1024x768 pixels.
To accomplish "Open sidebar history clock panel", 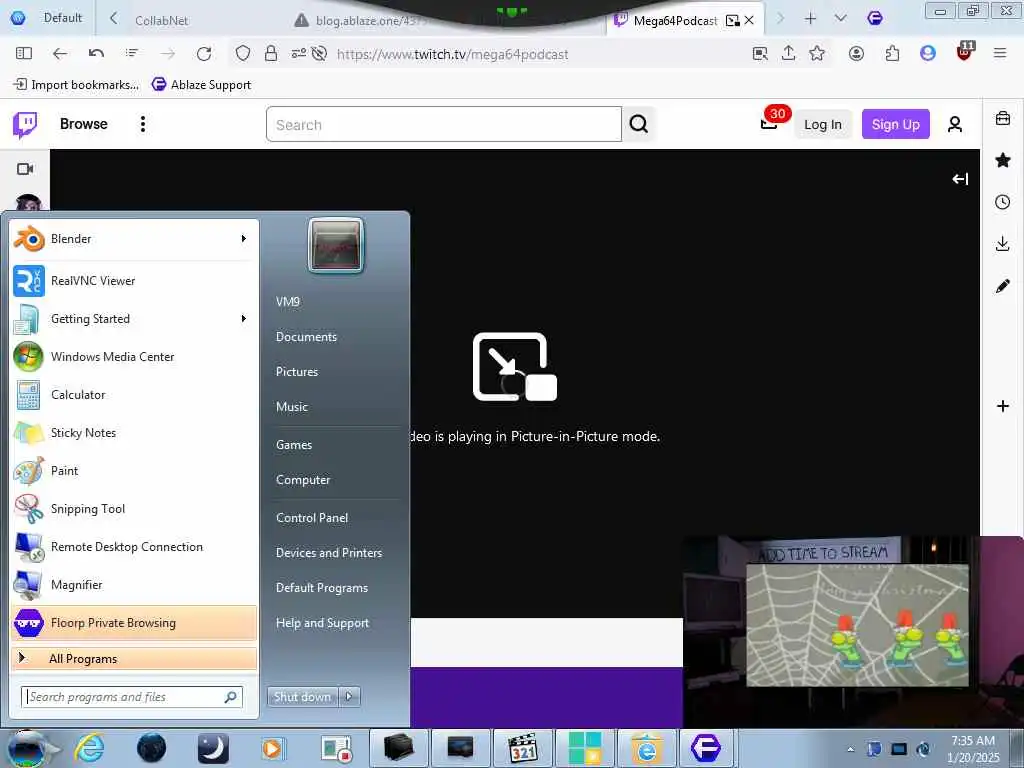I will pos(1002,202).
